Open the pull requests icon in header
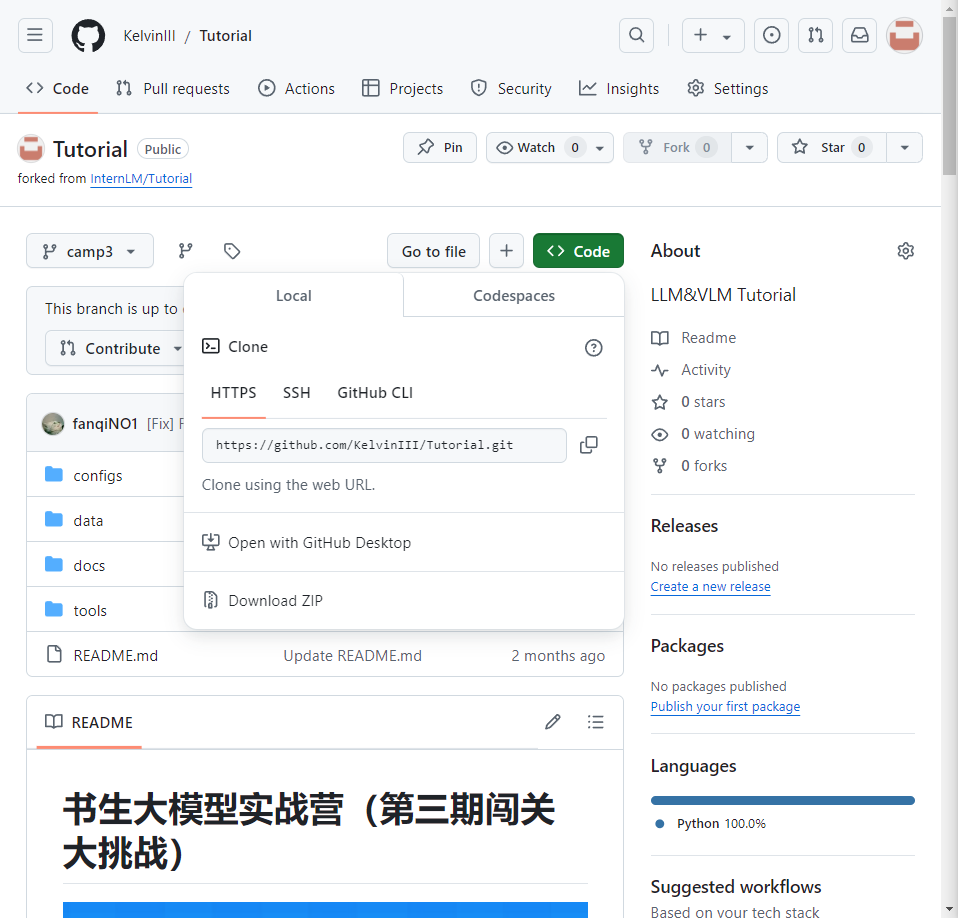Viewport: 958px width, 918px height. 815,35
